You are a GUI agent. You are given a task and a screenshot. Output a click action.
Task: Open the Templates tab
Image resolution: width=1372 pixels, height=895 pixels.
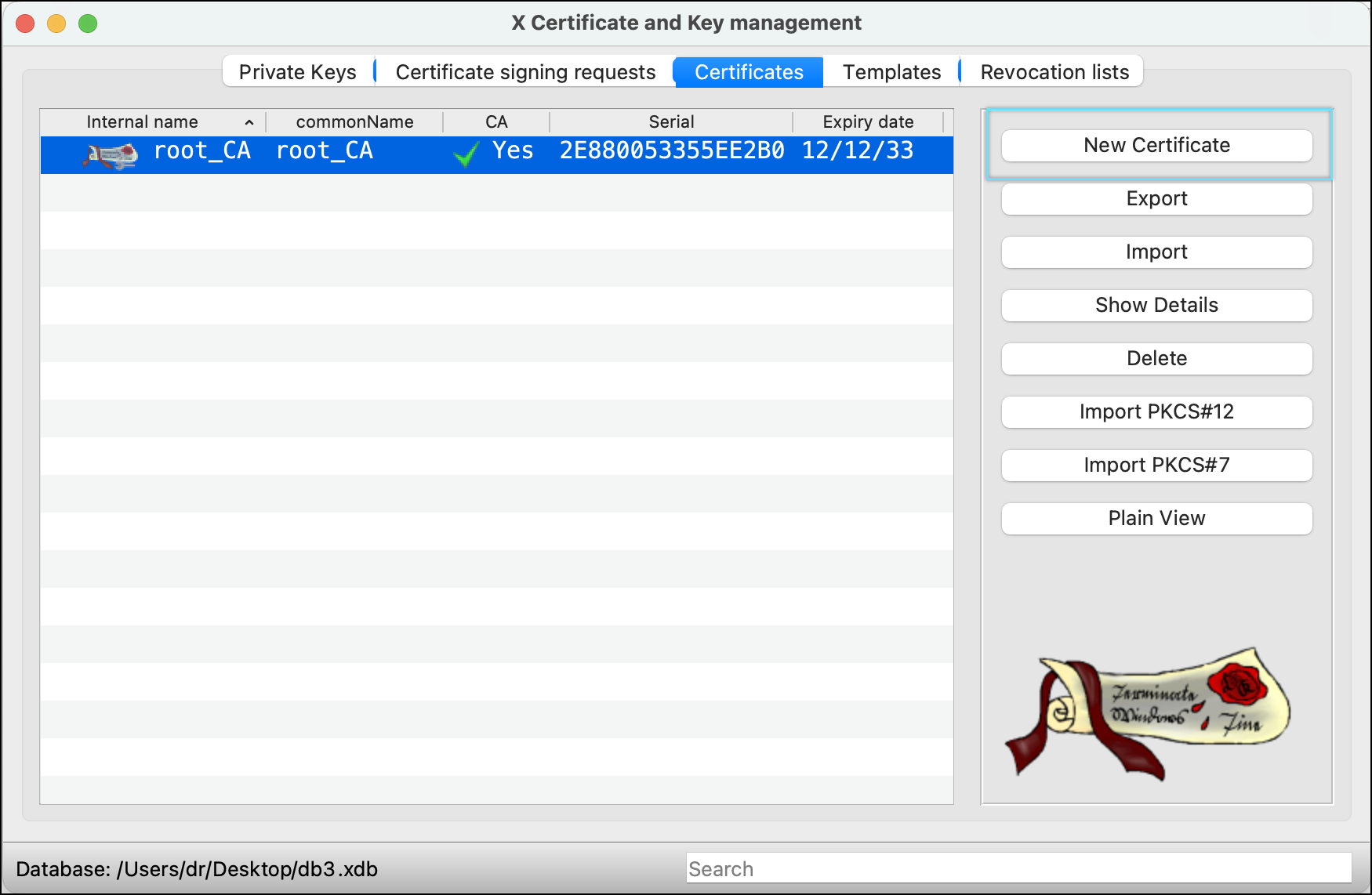(891, 71)
